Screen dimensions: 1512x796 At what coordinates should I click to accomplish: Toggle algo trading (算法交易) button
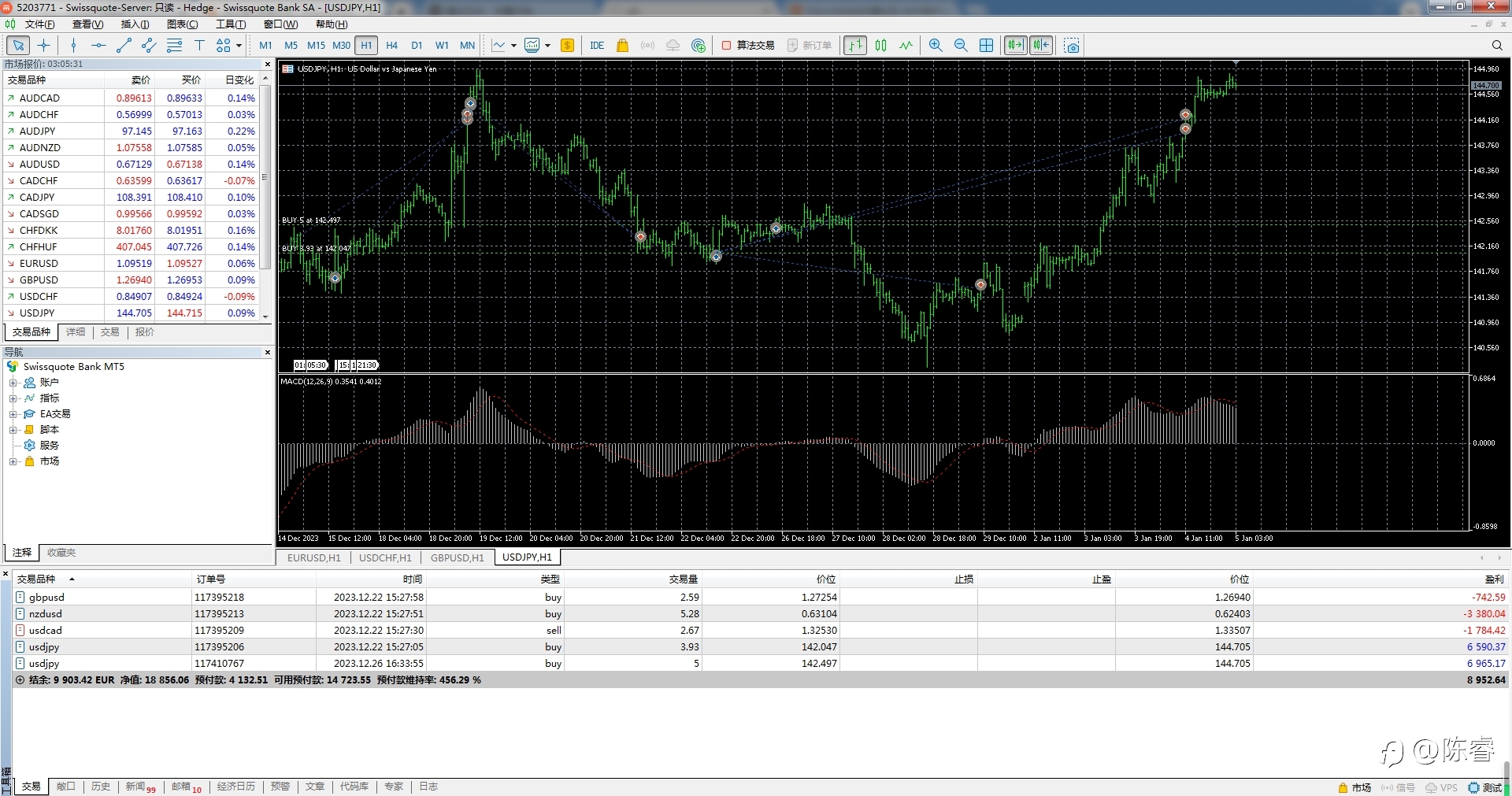(x=748, y=46)
